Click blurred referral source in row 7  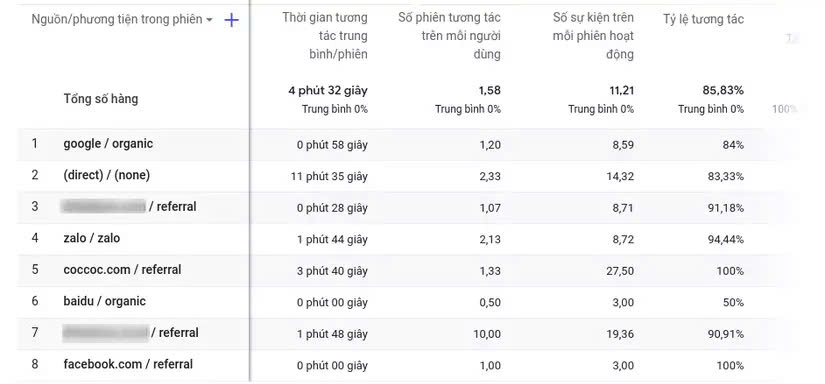pos(105,332)
